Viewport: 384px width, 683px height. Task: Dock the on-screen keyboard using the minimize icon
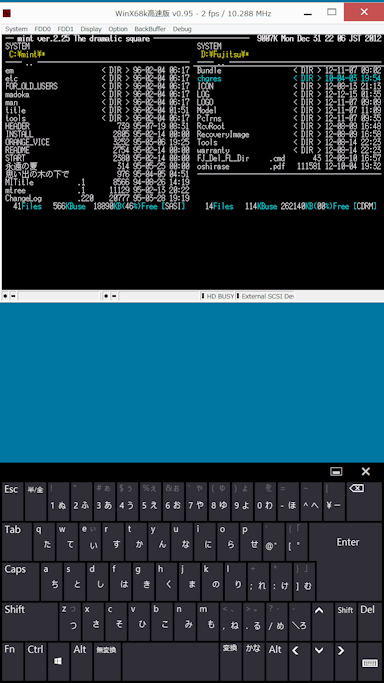pos(336,472)
